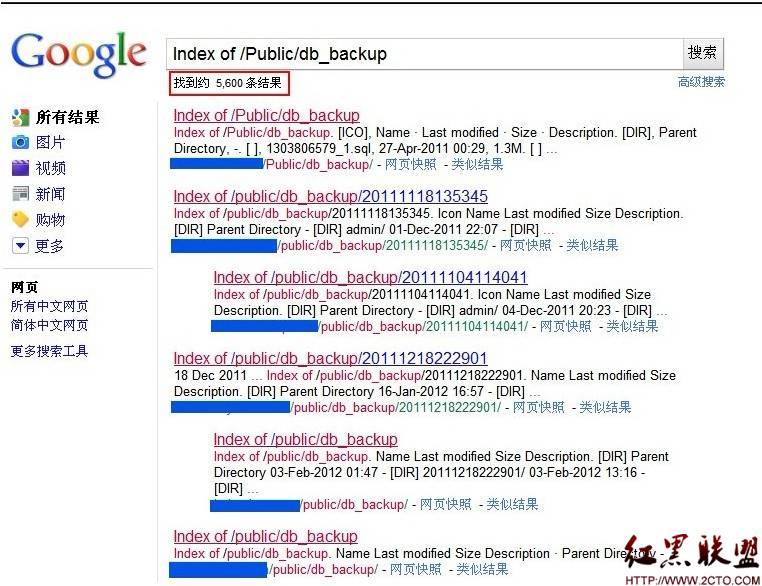Expand the 更多 dropdown arrow
Viewport: 762px width, 586px height.
tap(20, 245)
